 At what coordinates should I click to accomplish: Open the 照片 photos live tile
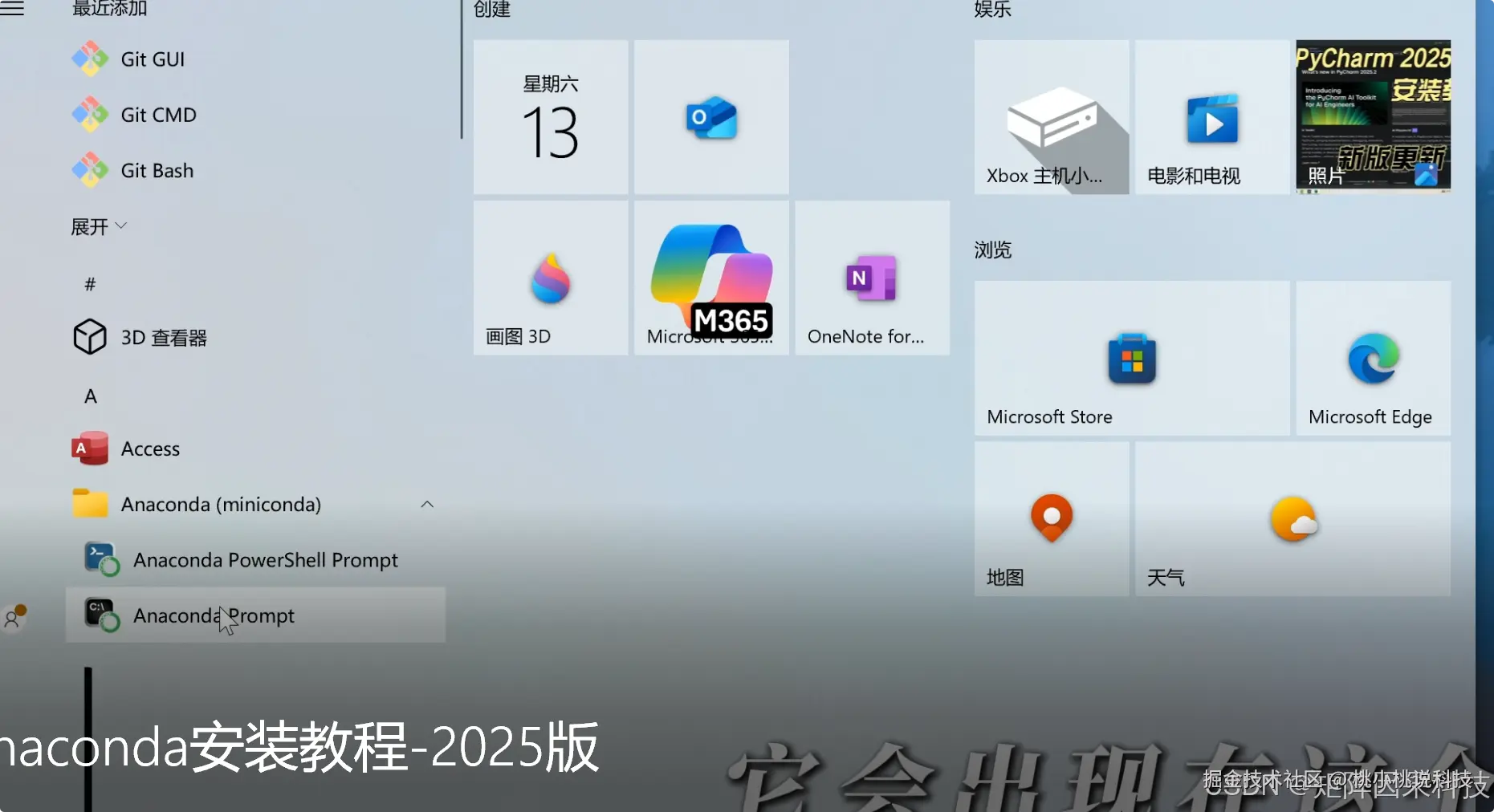coord(1374,117)
